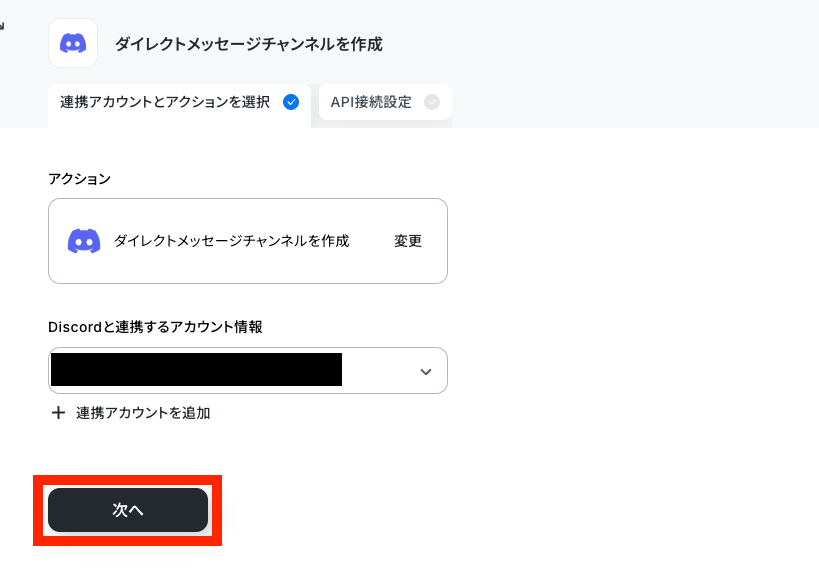Viewport: 819px width, 578px height.
Task: Add account via 連携アカウントを追加 link
Action: pos(143,413)
